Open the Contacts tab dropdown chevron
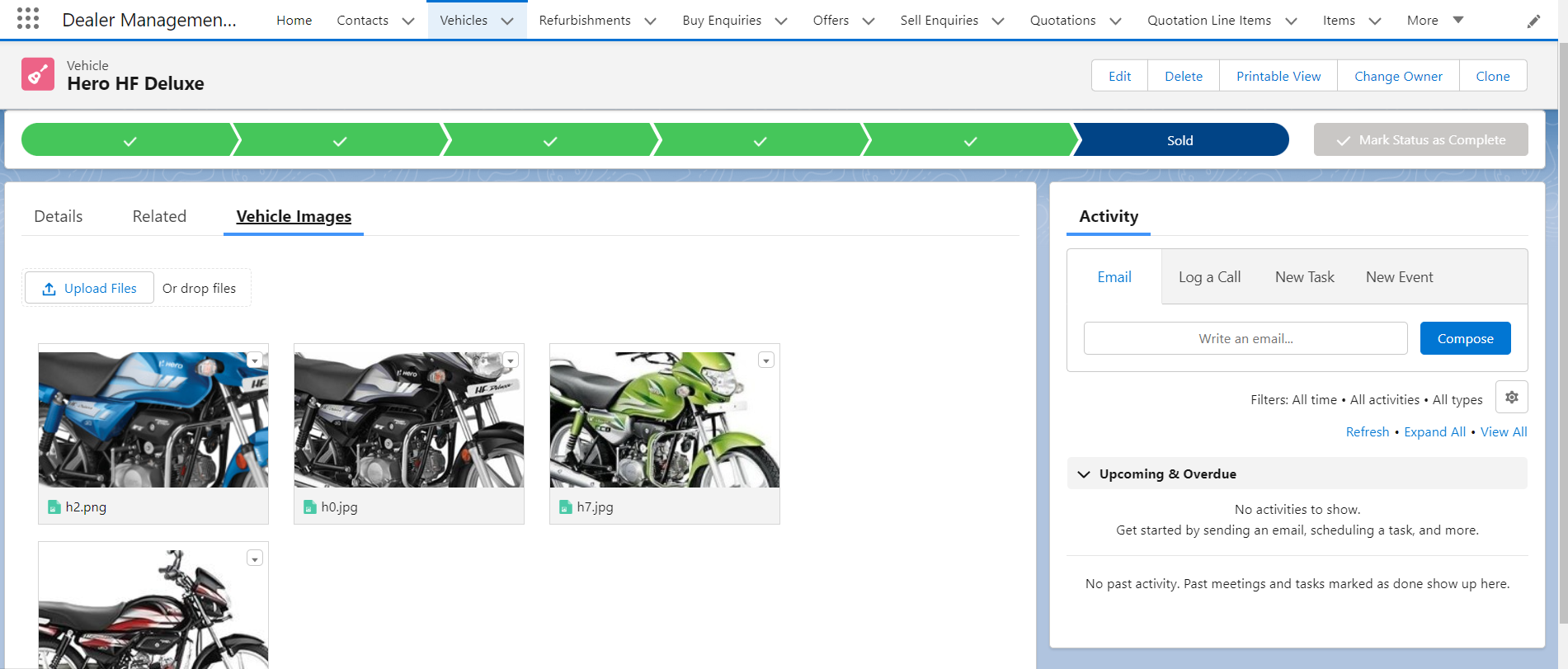Screen dimensions: 1568x669 click(408, 21)
